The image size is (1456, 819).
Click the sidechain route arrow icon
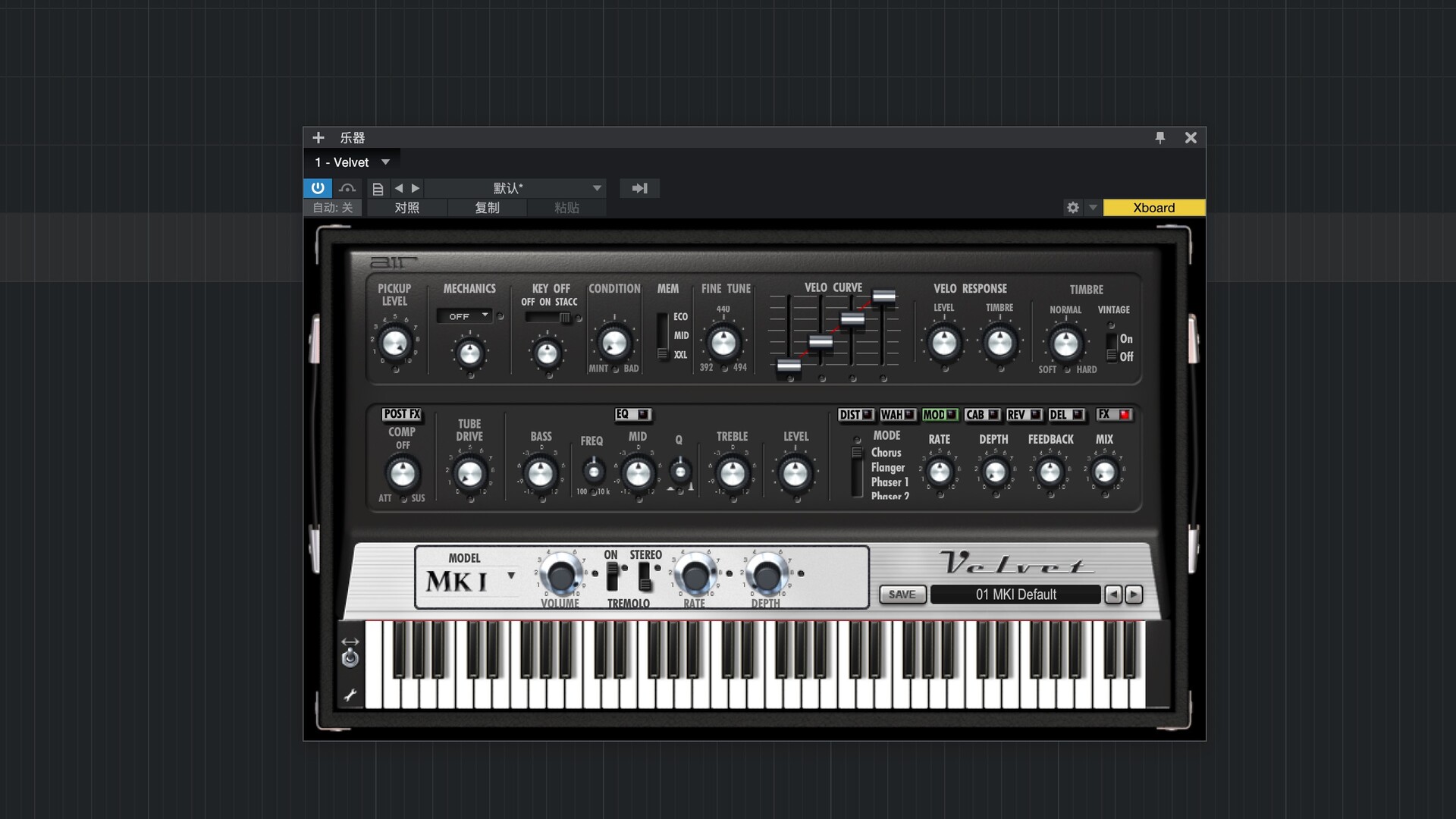(x=639, y=188)
